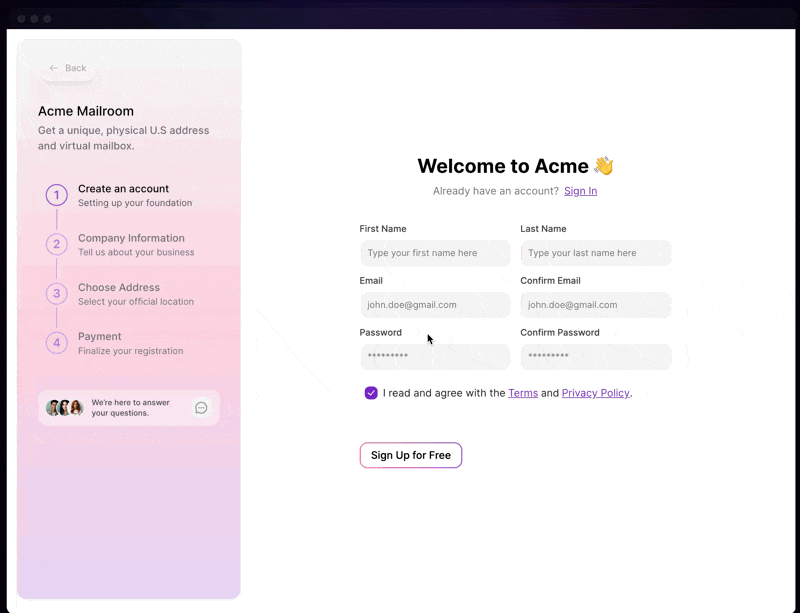Click the step 3 circle for Choose Address

point(57,293)
